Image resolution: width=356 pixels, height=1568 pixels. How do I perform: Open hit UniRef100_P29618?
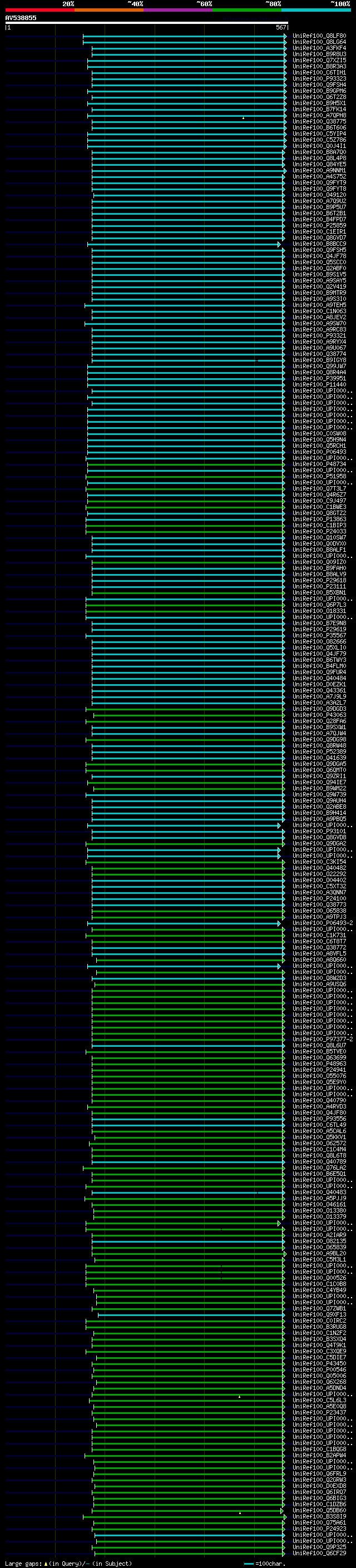pyautogui.click(x=319, y=580)
